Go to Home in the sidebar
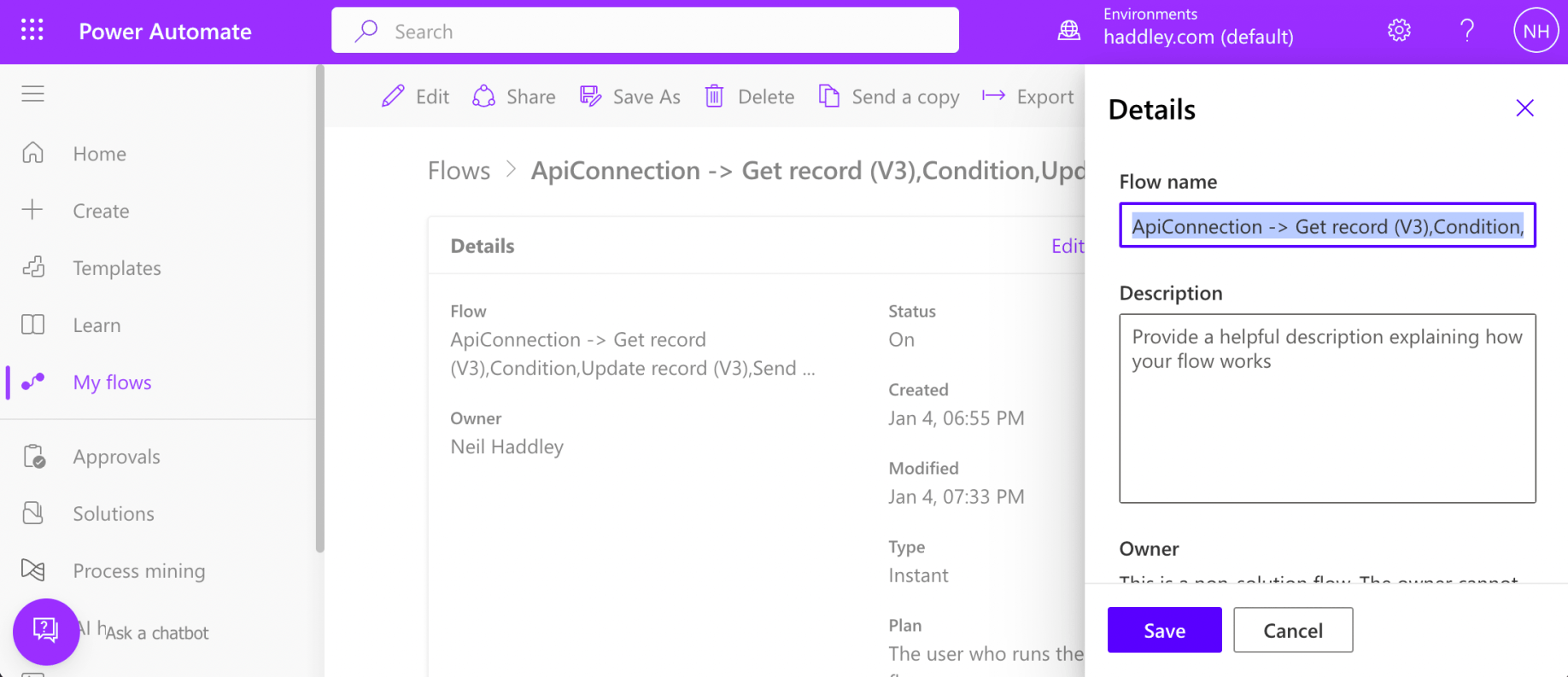Screen dimensions: 1568x677 tap(99, 154)
